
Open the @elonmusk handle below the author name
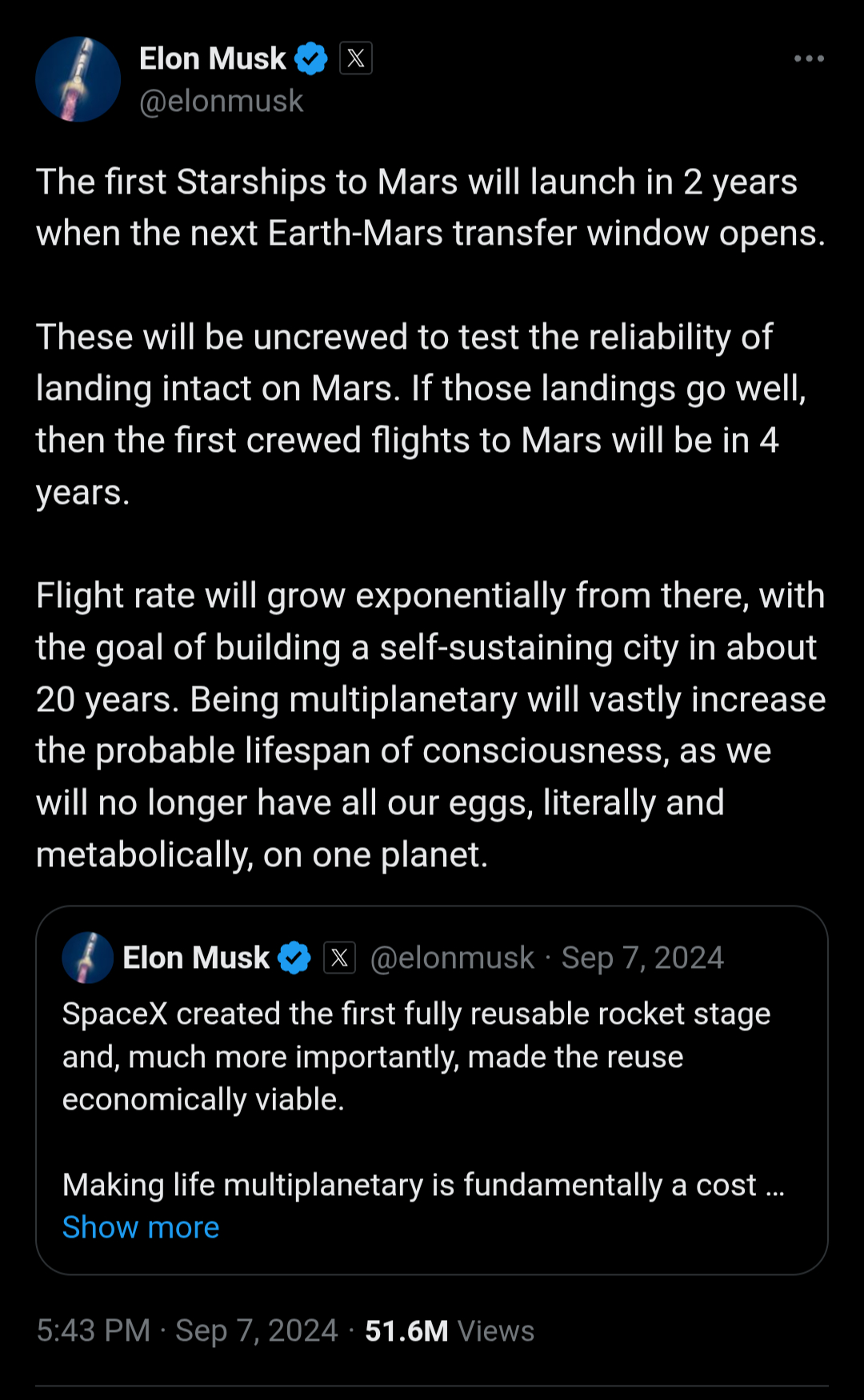[222, 102]
